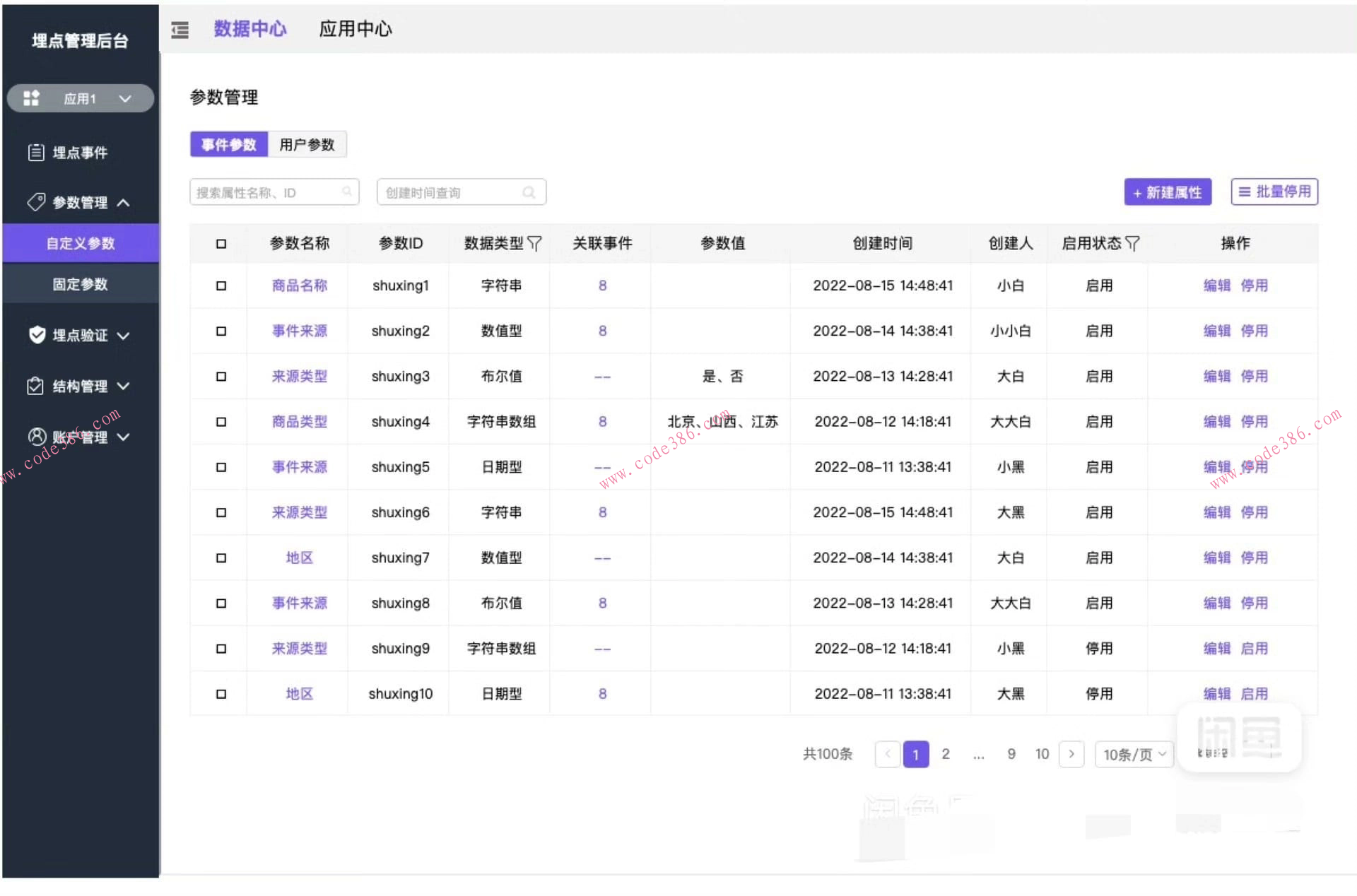The image size is (1357, 896).
Task: Open the 应用中心 menu item
Action: point(356,29)
